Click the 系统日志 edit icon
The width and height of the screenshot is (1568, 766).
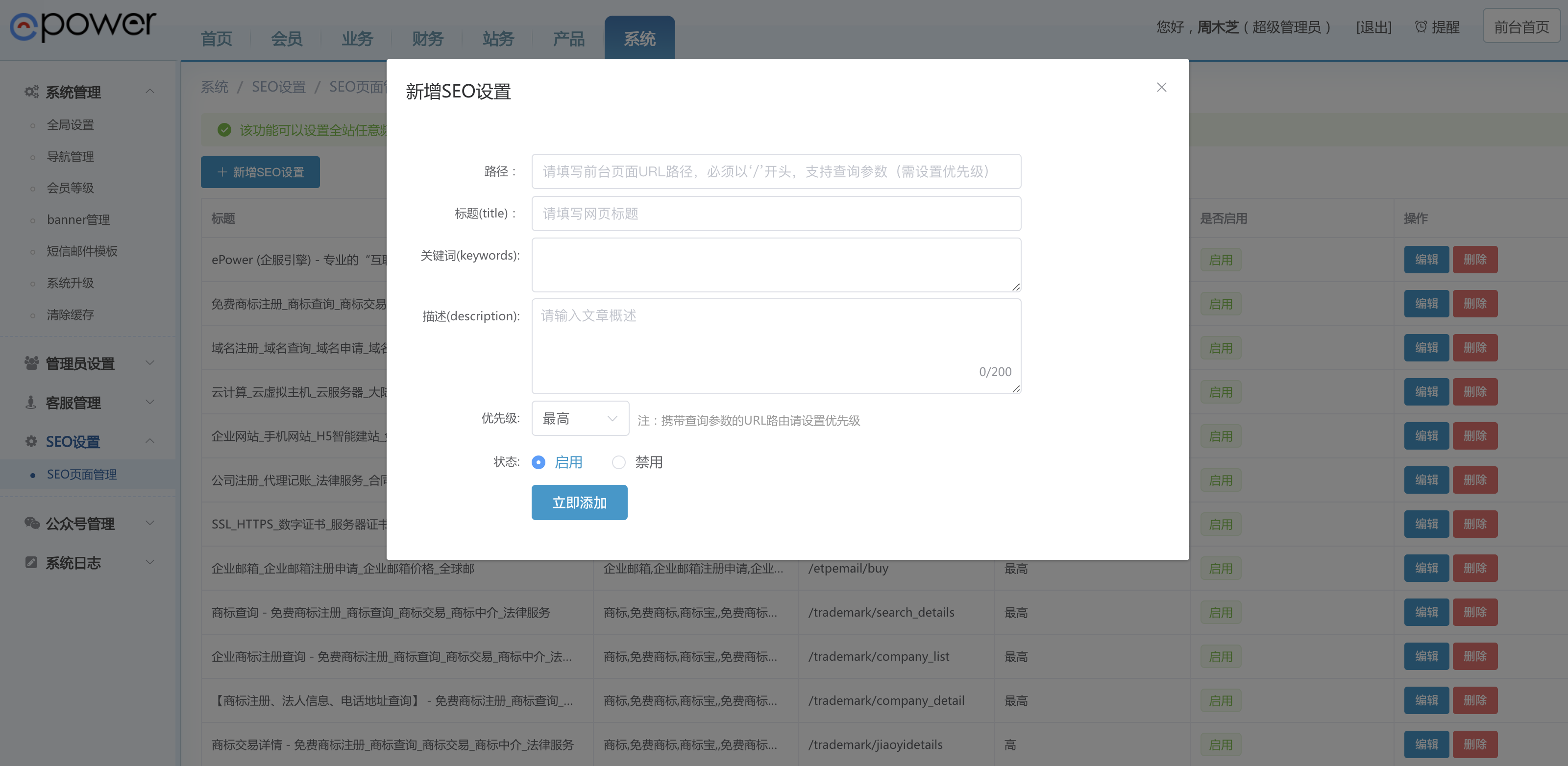click(x=31, y=562)
